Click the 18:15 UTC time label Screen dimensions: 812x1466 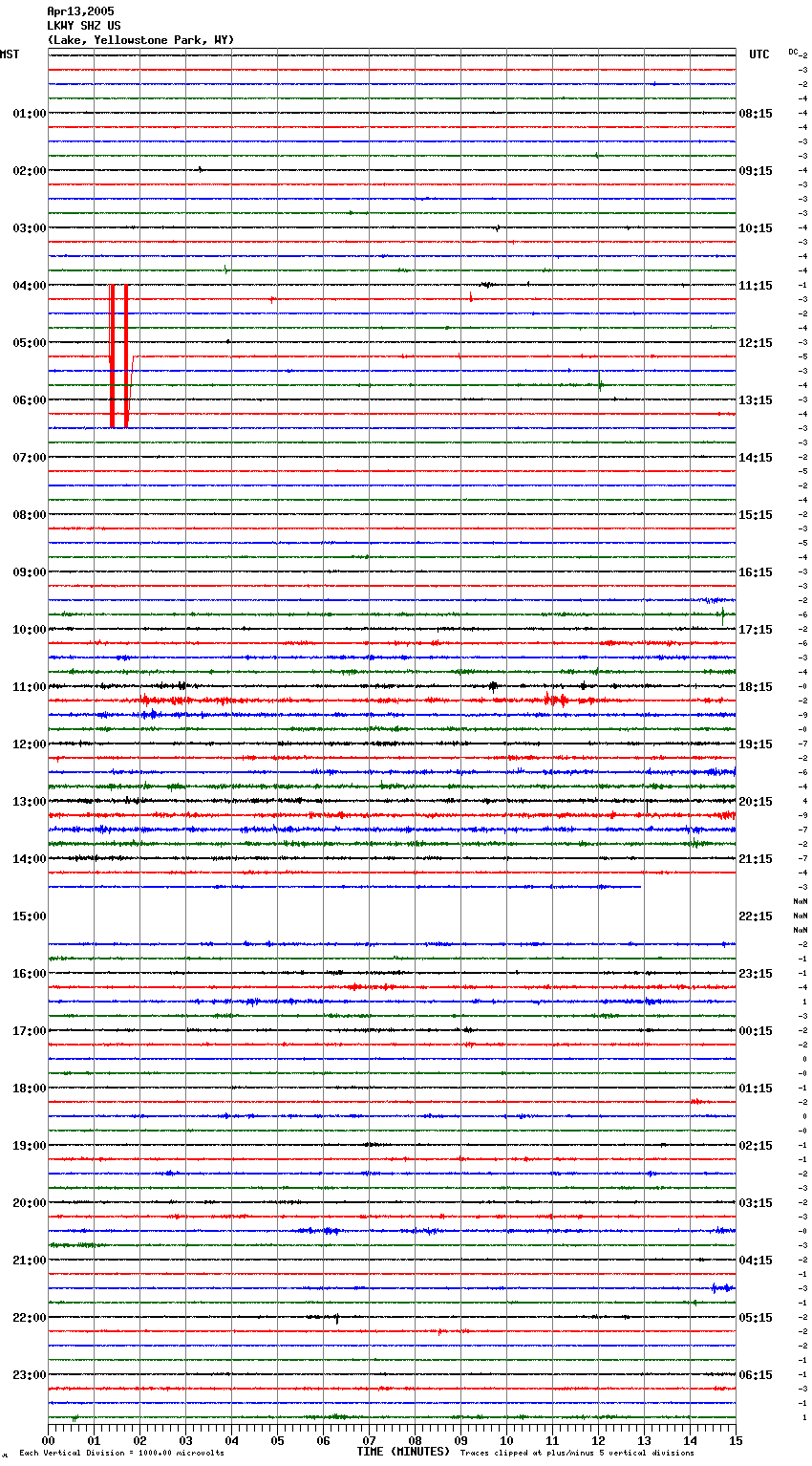[x=756, y=687]
